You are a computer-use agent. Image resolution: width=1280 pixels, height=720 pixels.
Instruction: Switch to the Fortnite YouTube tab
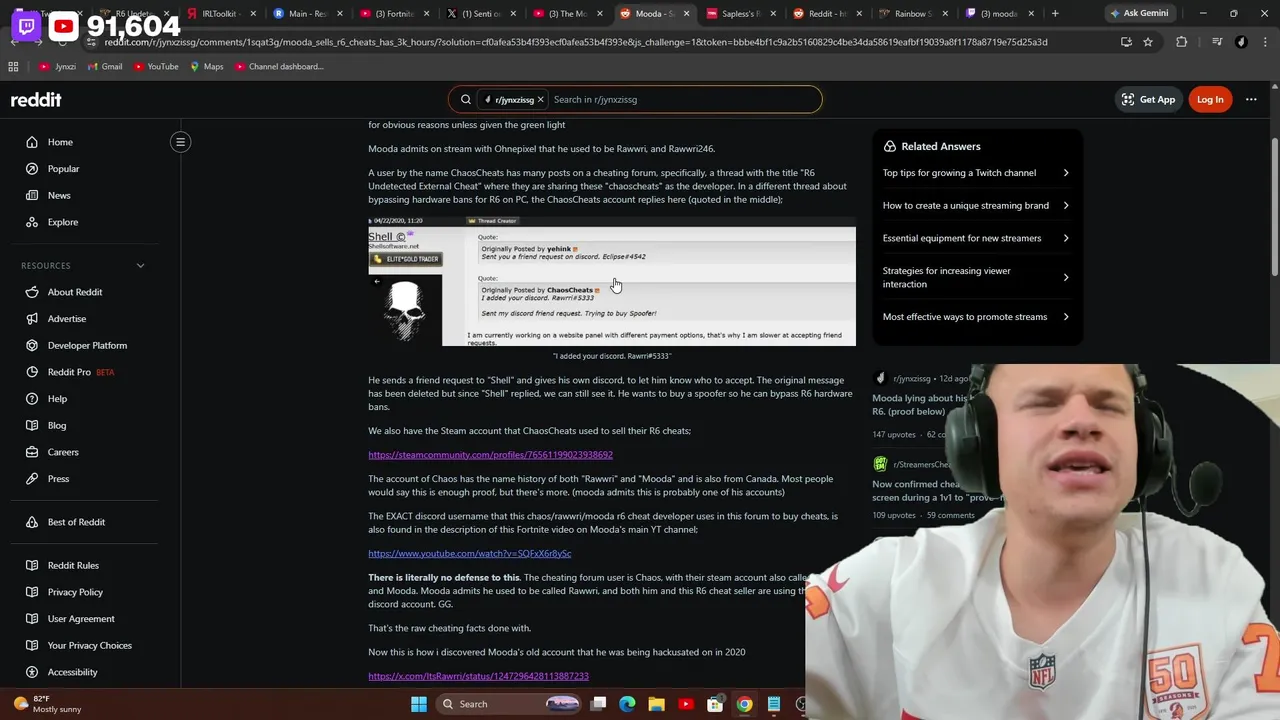[393, 14]
